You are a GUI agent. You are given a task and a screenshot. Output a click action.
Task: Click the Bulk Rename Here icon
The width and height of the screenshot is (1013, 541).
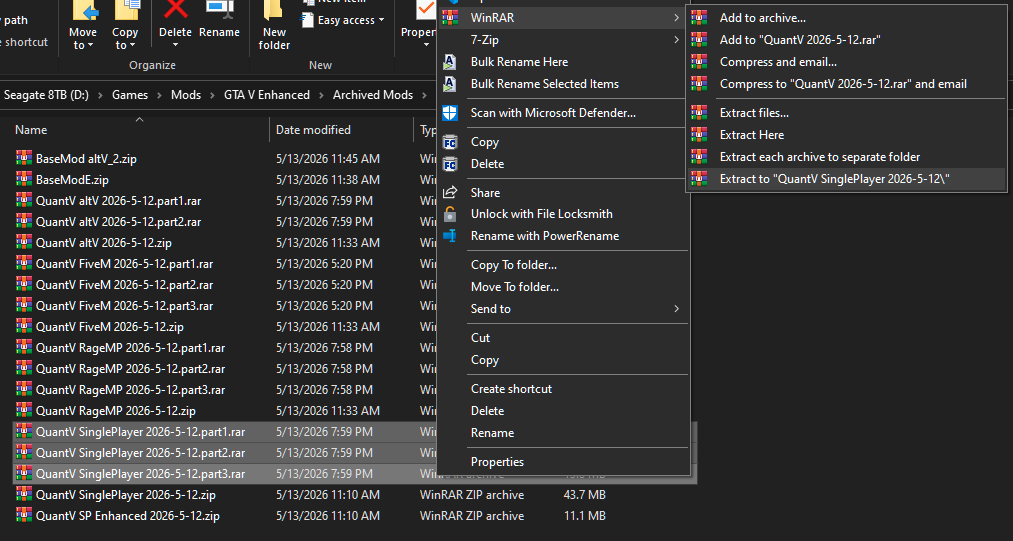[450, 62]
